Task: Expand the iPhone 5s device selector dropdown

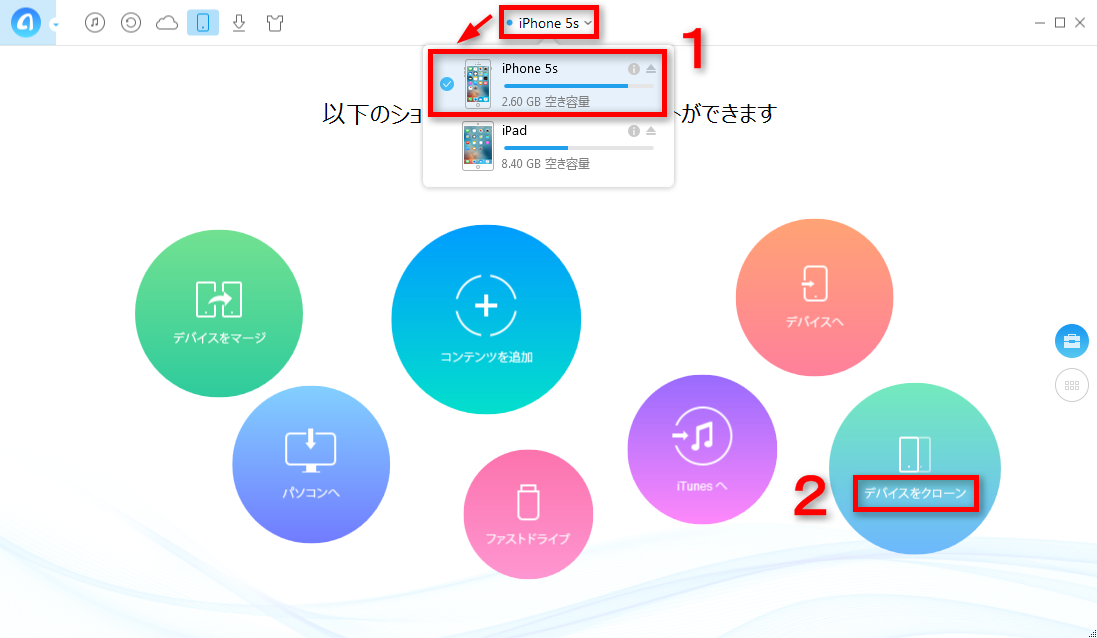Action: click(549, 23)
